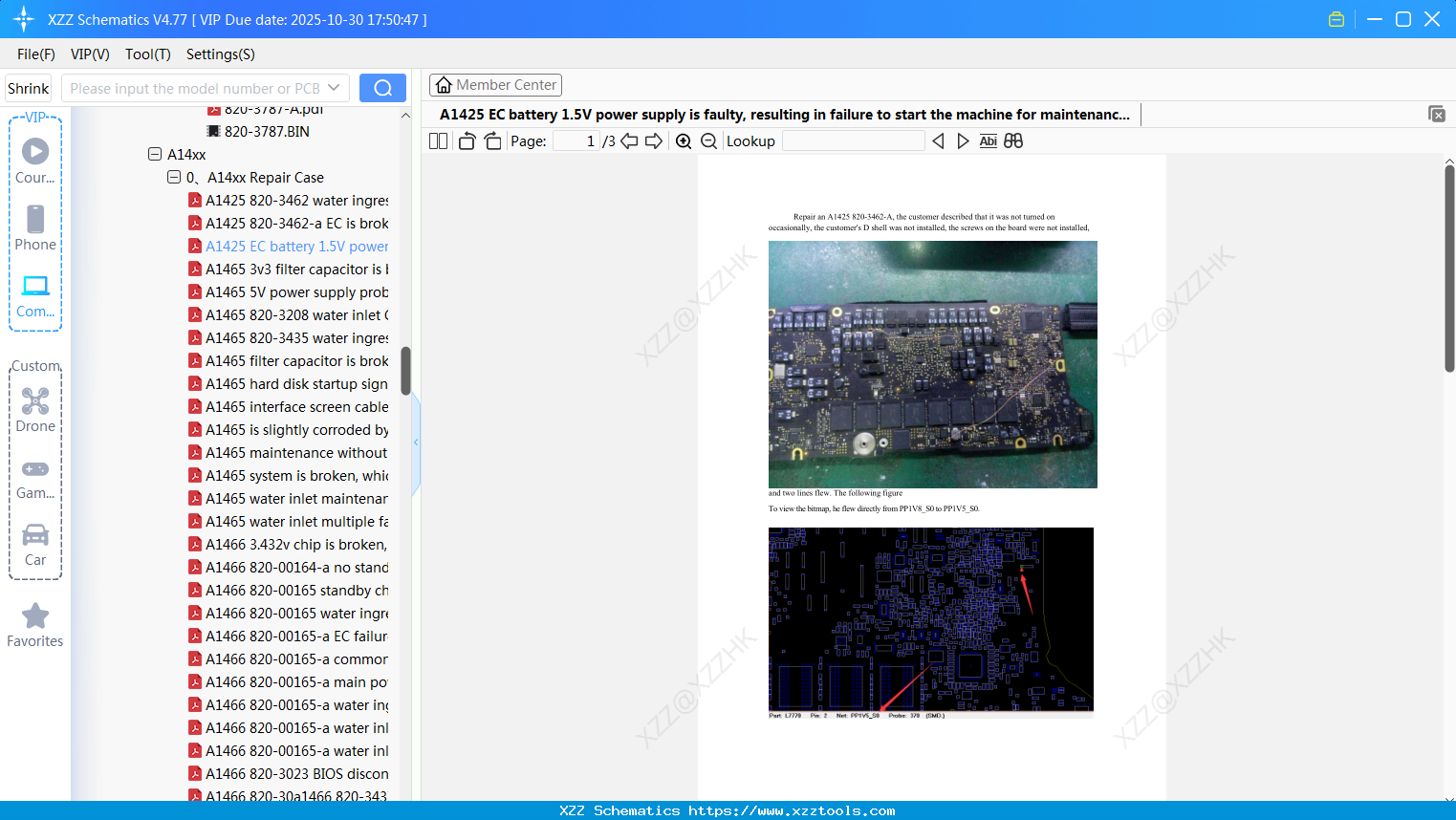
Task: Open the Game console sidebar category
Action: tap(35, 479)
